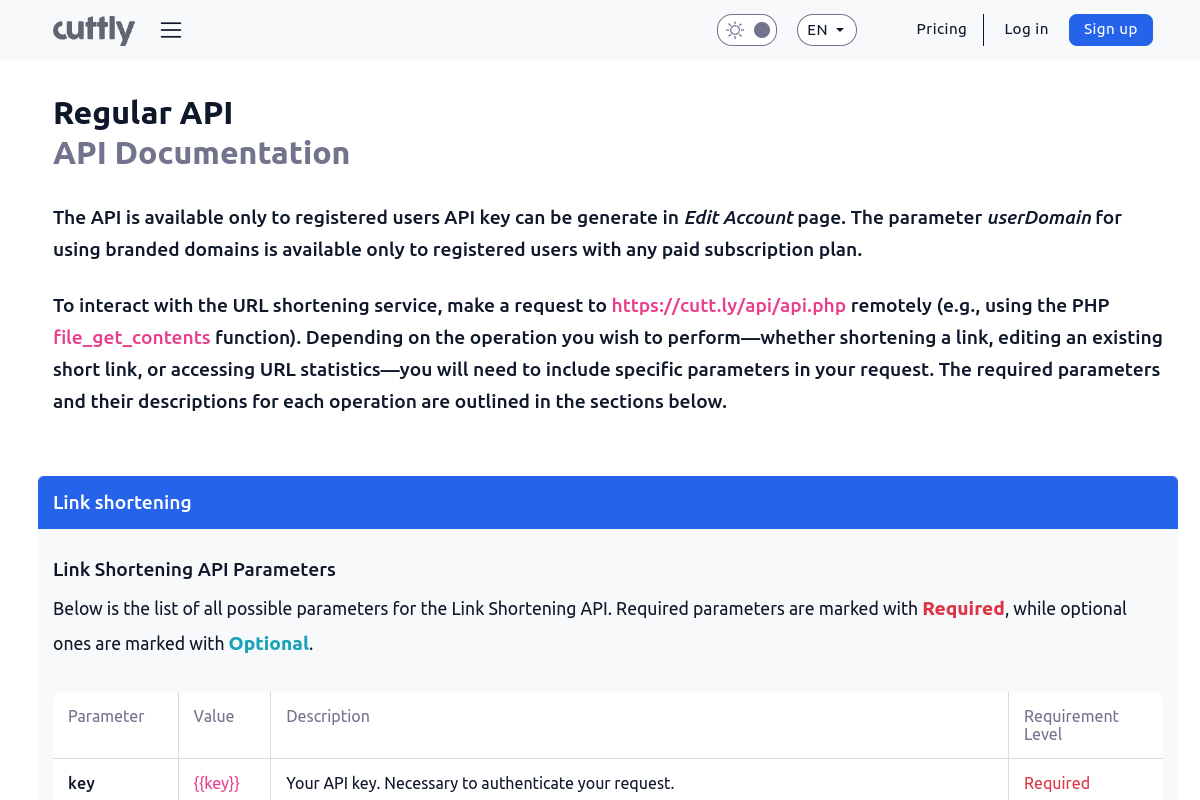This screenshot has width=1200, height=800.
Task: Click the teal Optional label
Action: (269, 644)
